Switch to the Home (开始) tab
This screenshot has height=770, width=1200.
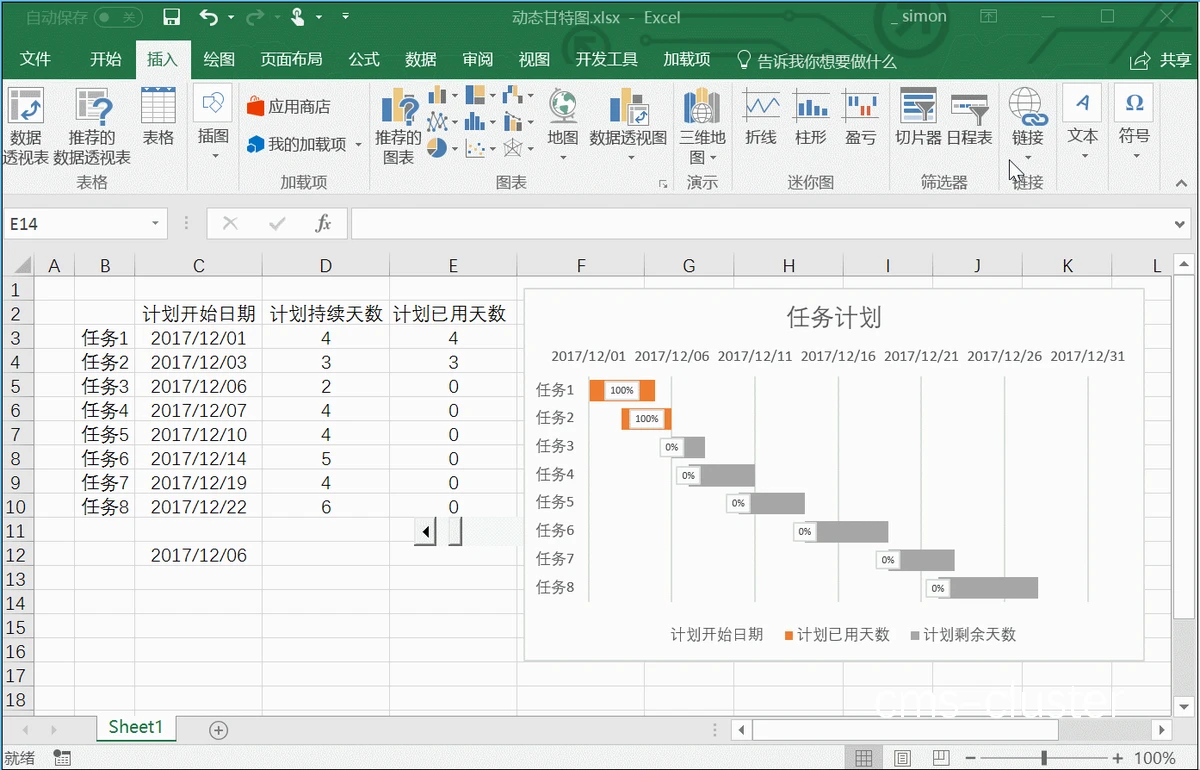coord(105,60)
